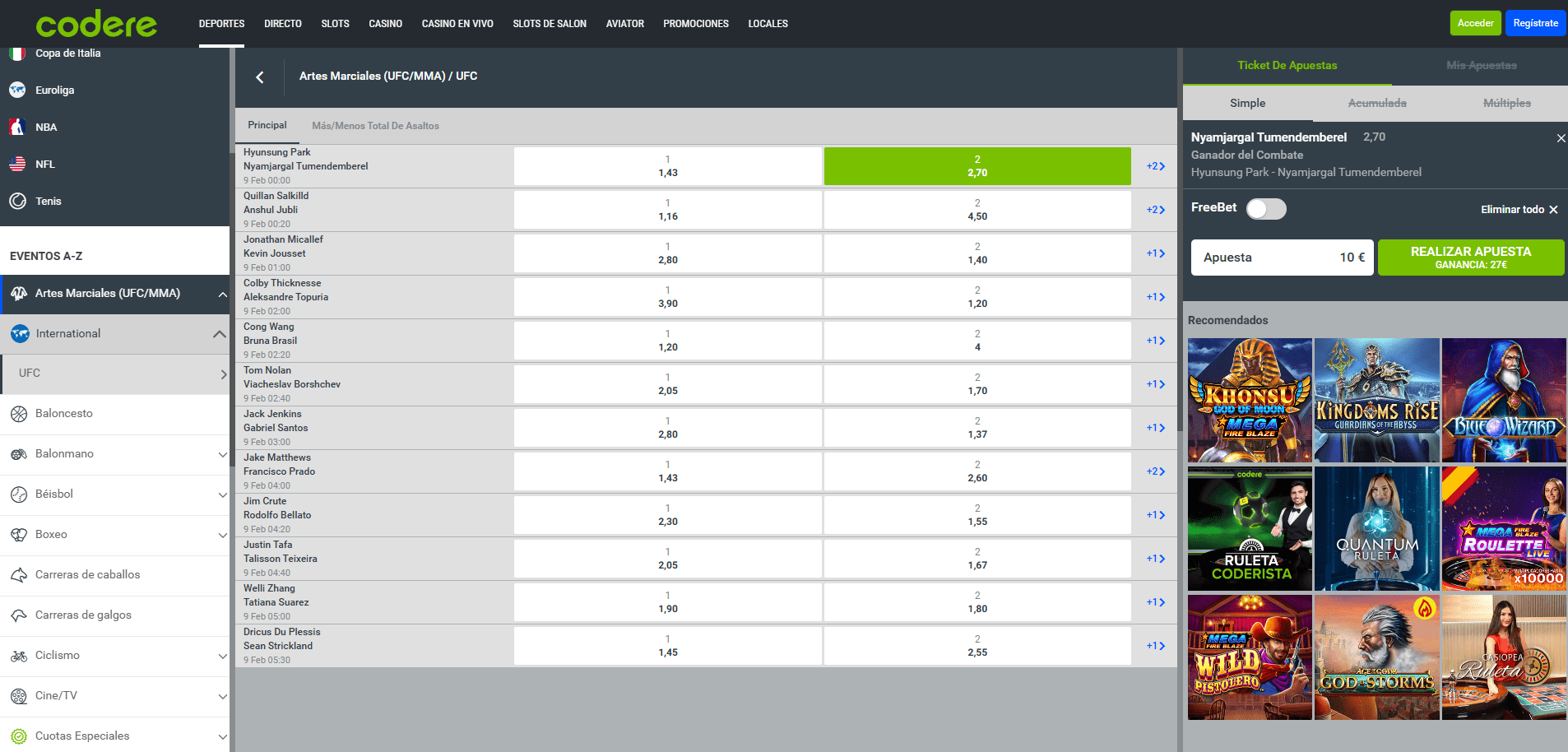1568x752 pixels.
Task: Select the NBA logo icon
Action: 17,127
